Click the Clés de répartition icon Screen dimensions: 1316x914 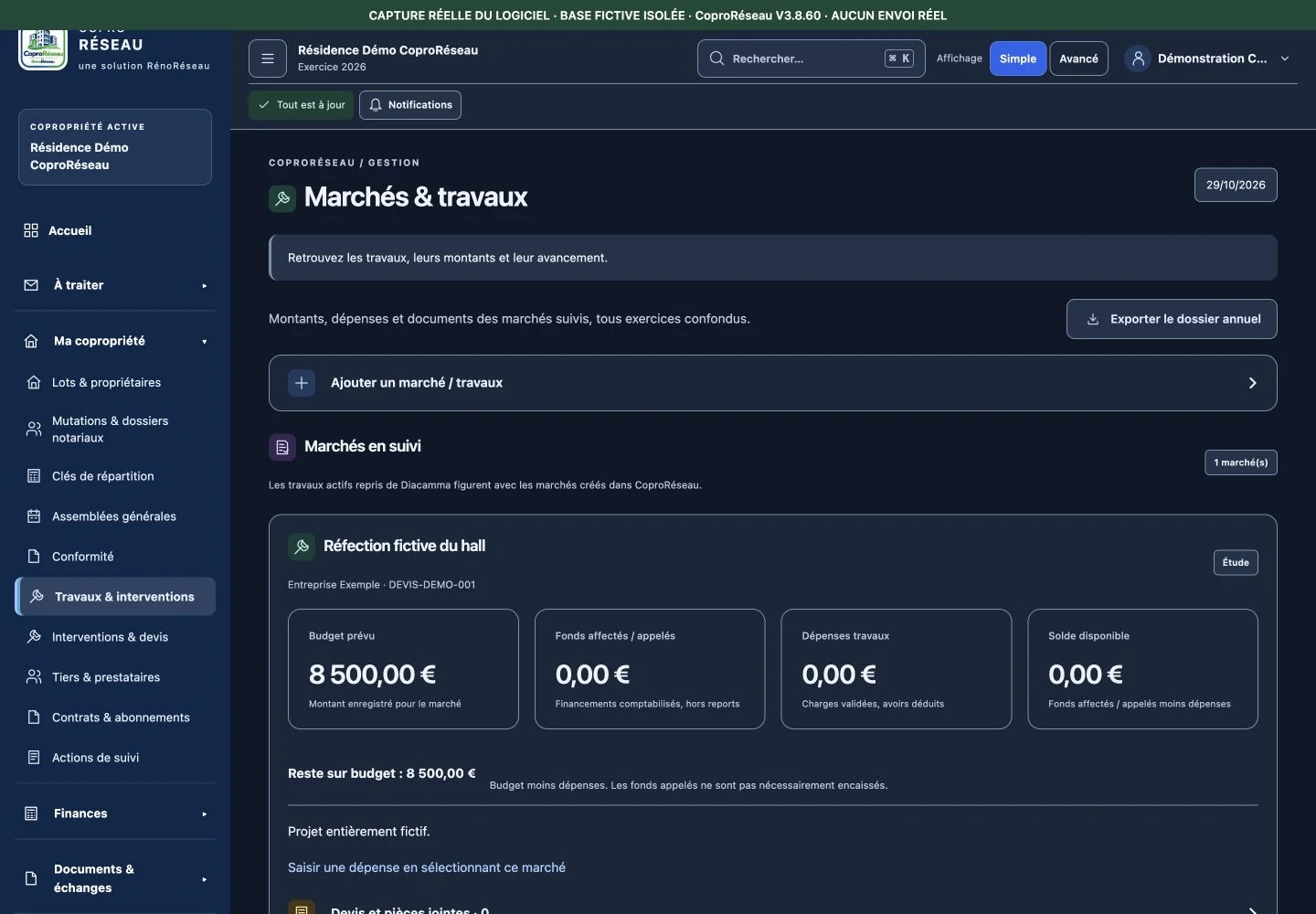[x=34, y=476]
